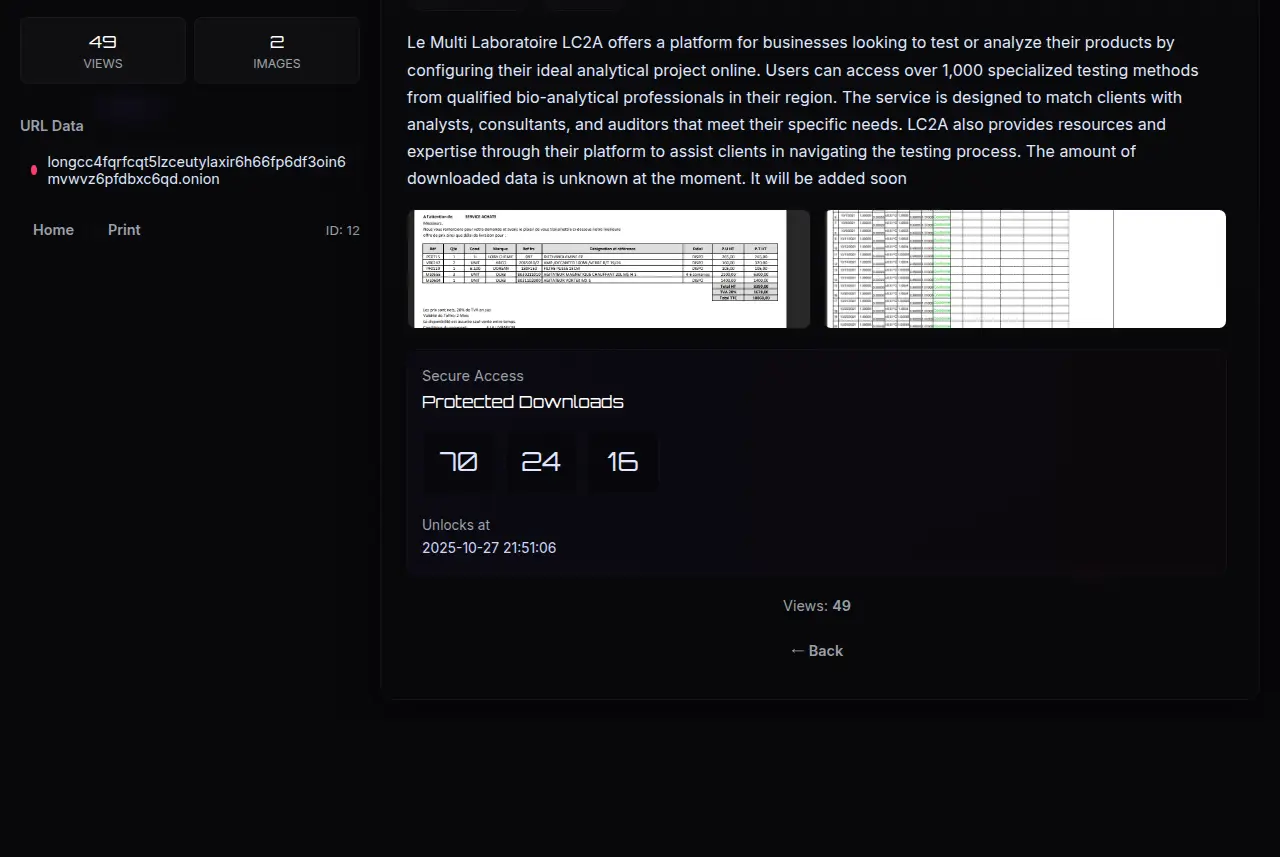Click the URL Data heading

[x=52, y=126]
